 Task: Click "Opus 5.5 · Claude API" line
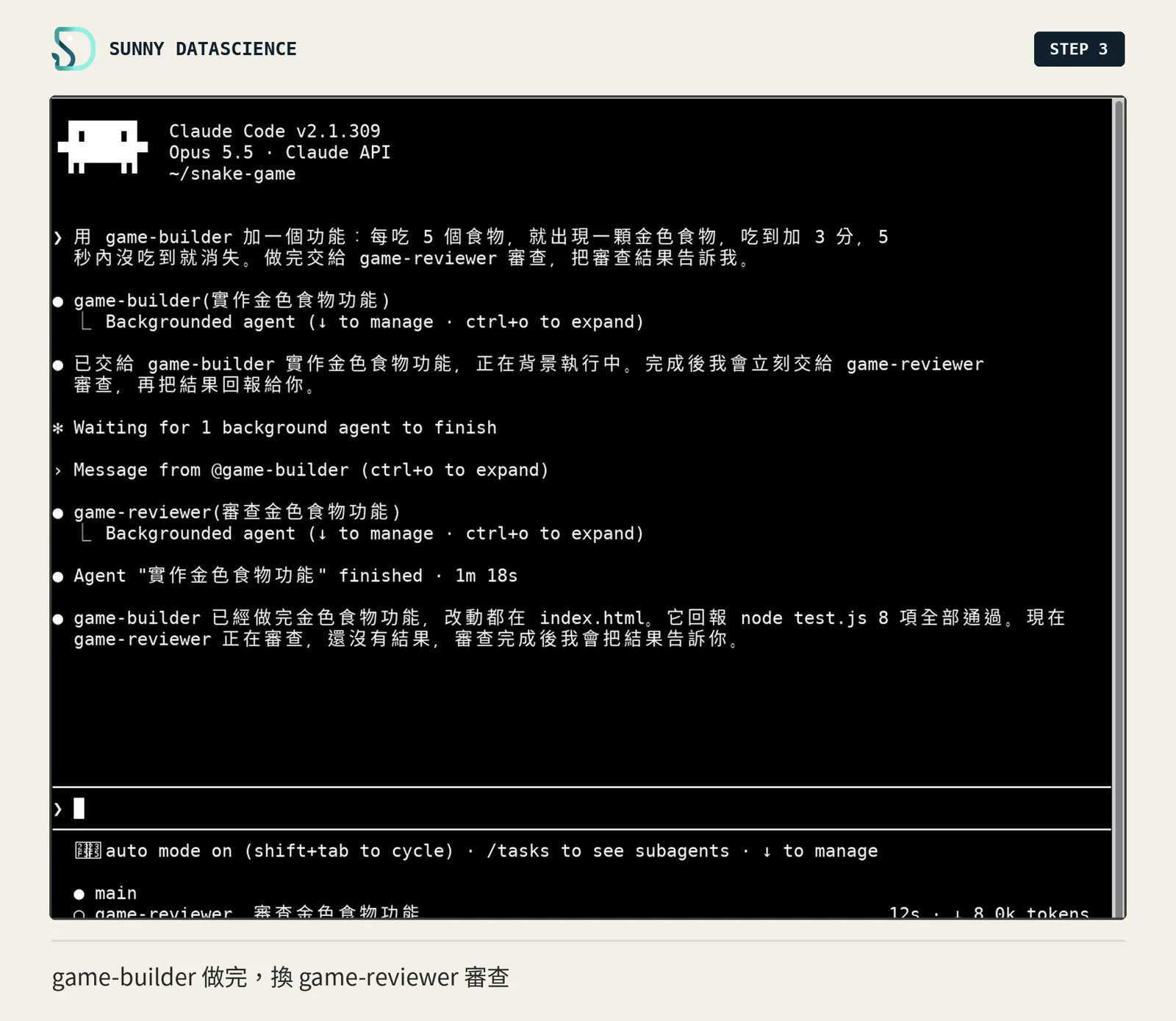click(x=280, y=152)
